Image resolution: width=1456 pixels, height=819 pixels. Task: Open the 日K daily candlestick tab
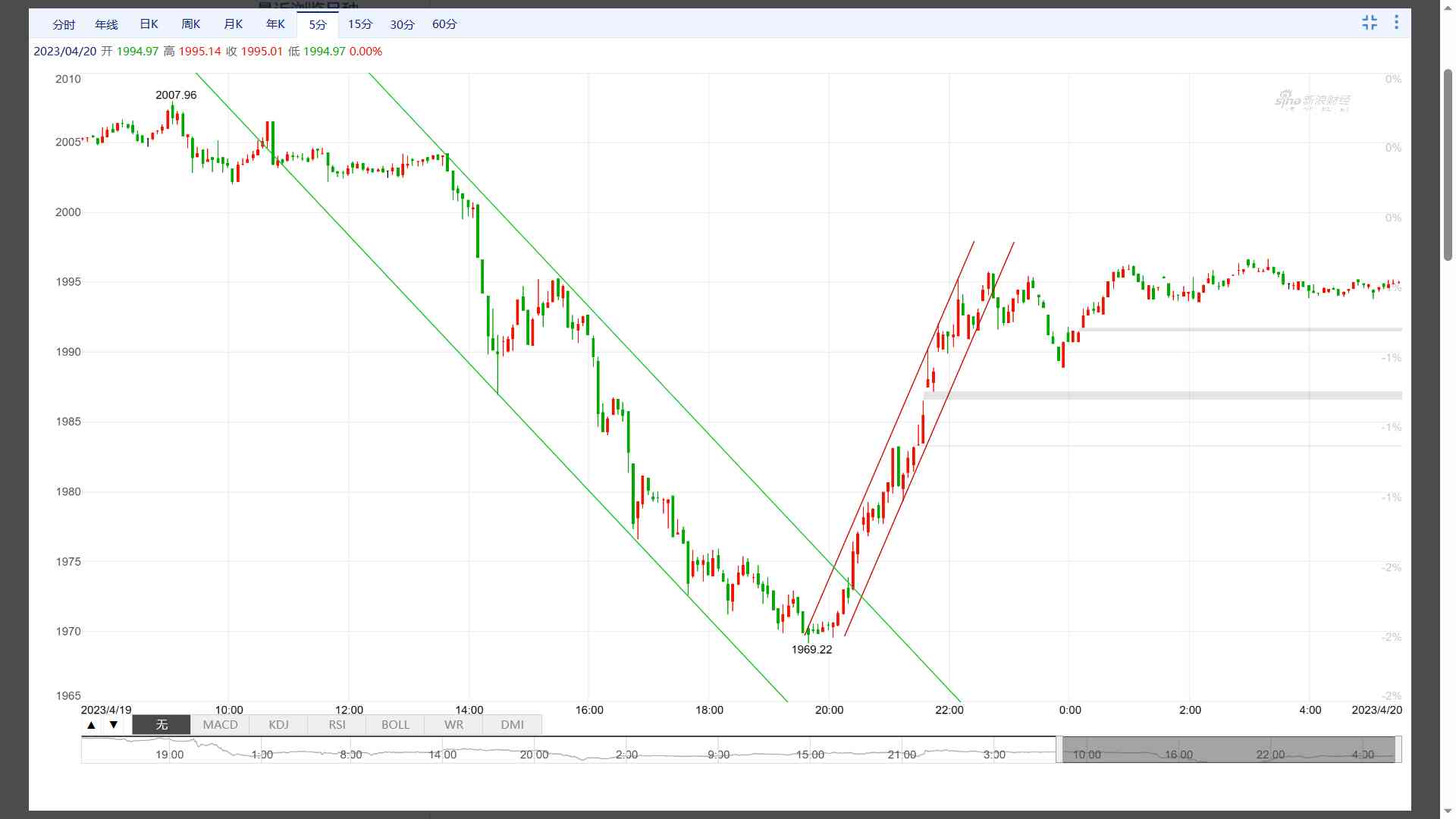click(x=149, y=24)
